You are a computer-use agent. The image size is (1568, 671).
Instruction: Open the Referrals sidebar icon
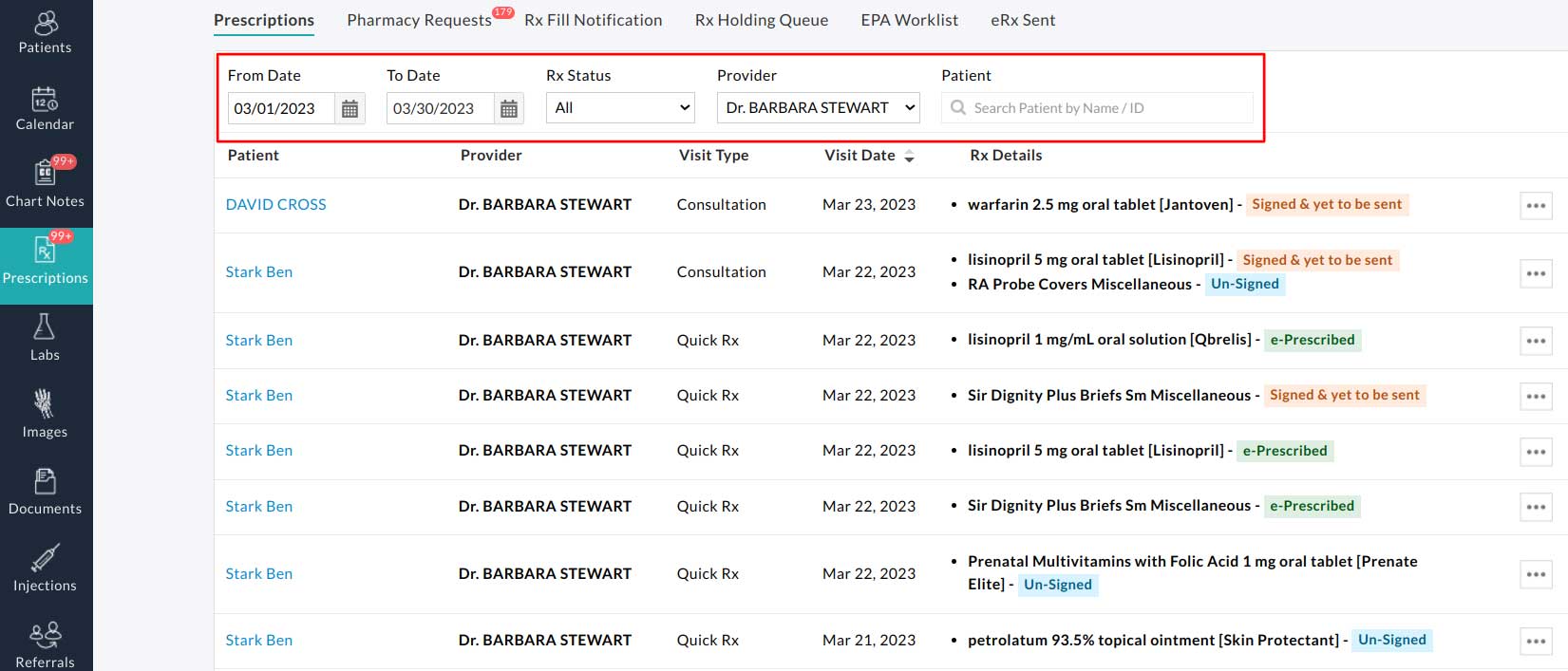[x=45, y=634]
